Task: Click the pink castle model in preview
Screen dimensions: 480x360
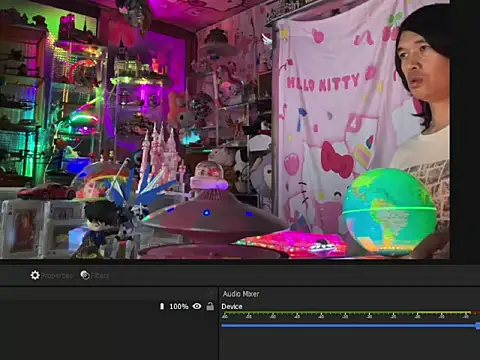Action: tap(162, 157)
